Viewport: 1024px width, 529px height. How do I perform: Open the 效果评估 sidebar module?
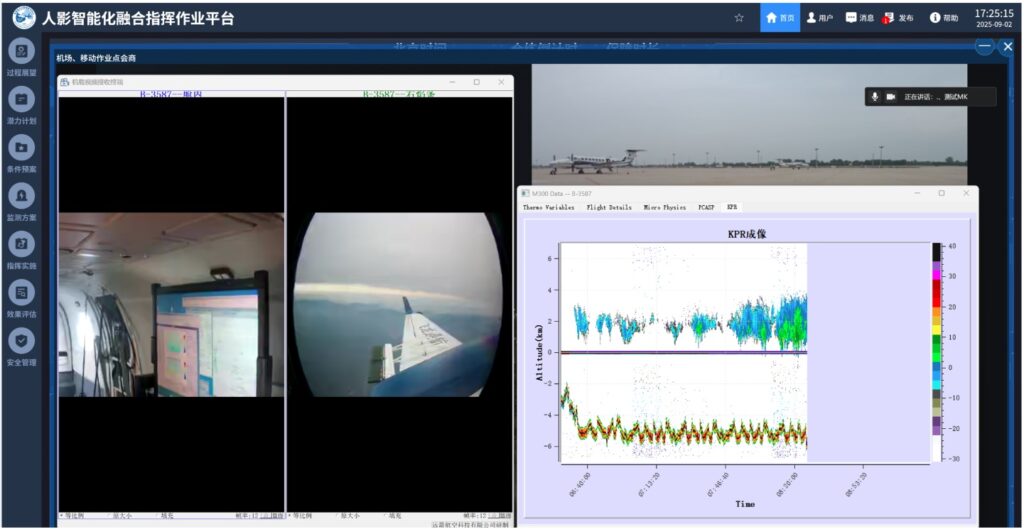21,293
